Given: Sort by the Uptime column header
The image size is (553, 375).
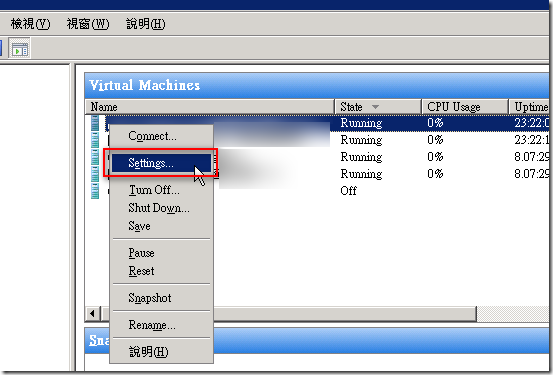Looking at the screenshot, I should click(529, 107).
